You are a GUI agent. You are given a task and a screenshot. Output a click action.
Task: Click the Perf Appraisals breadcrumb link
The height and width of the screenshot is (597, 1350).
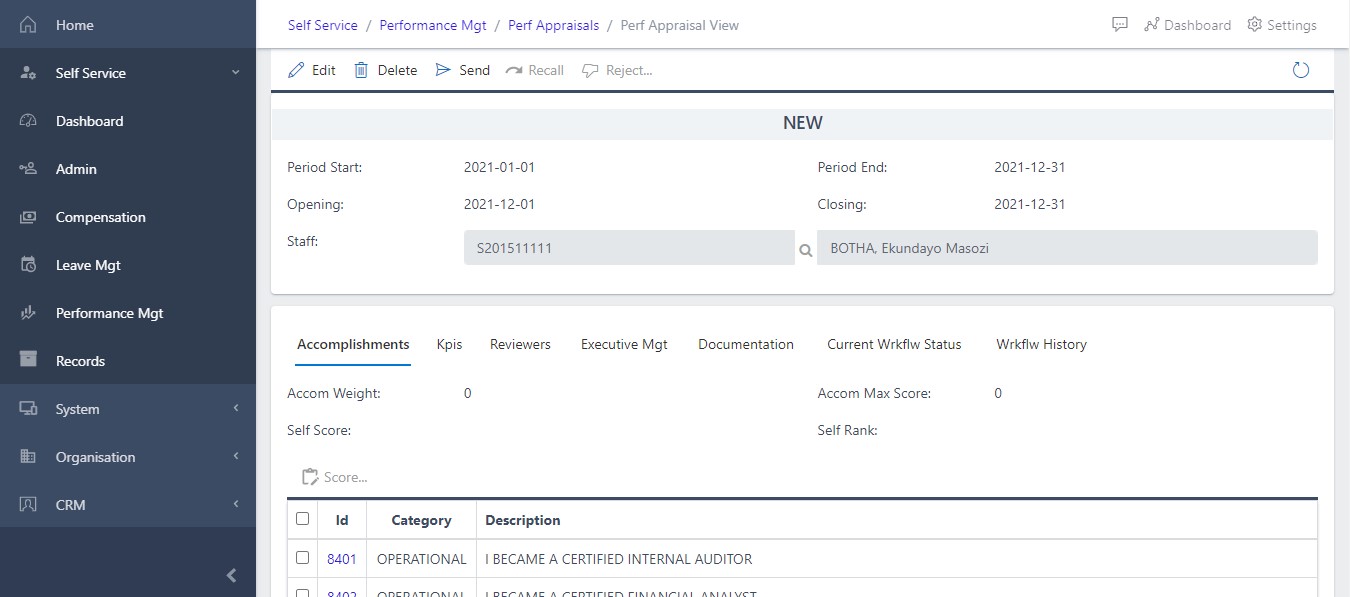[554, 25]
